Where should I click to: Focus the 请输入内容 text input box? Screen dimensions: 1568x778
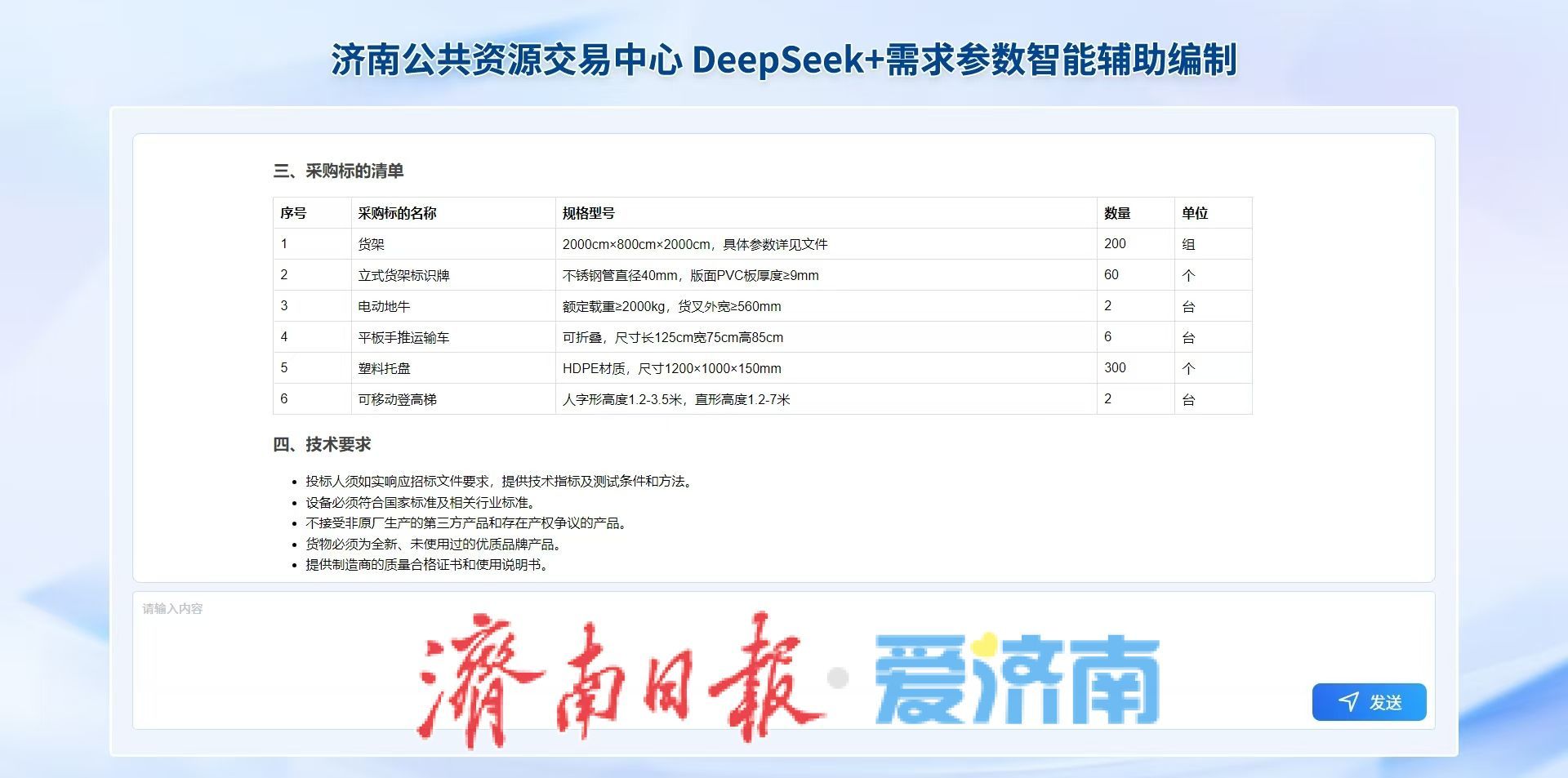pyautogui.click(x=783, y=660)
